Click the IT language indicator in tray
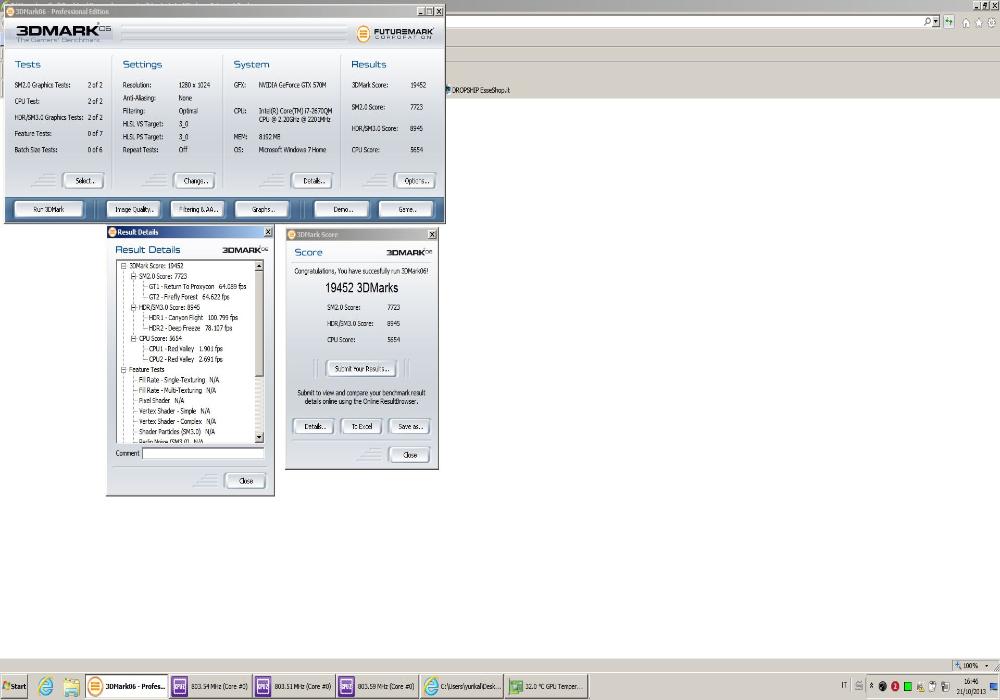 pos(844,686)
